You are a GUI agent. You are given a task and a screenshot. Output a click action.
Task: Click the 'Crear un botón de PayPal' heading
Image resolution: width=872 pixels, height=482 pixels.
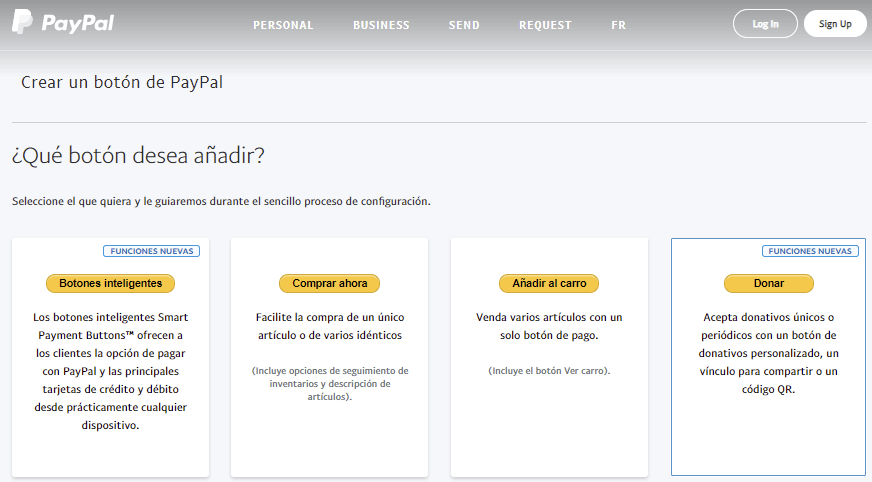[x=122, y=82]
